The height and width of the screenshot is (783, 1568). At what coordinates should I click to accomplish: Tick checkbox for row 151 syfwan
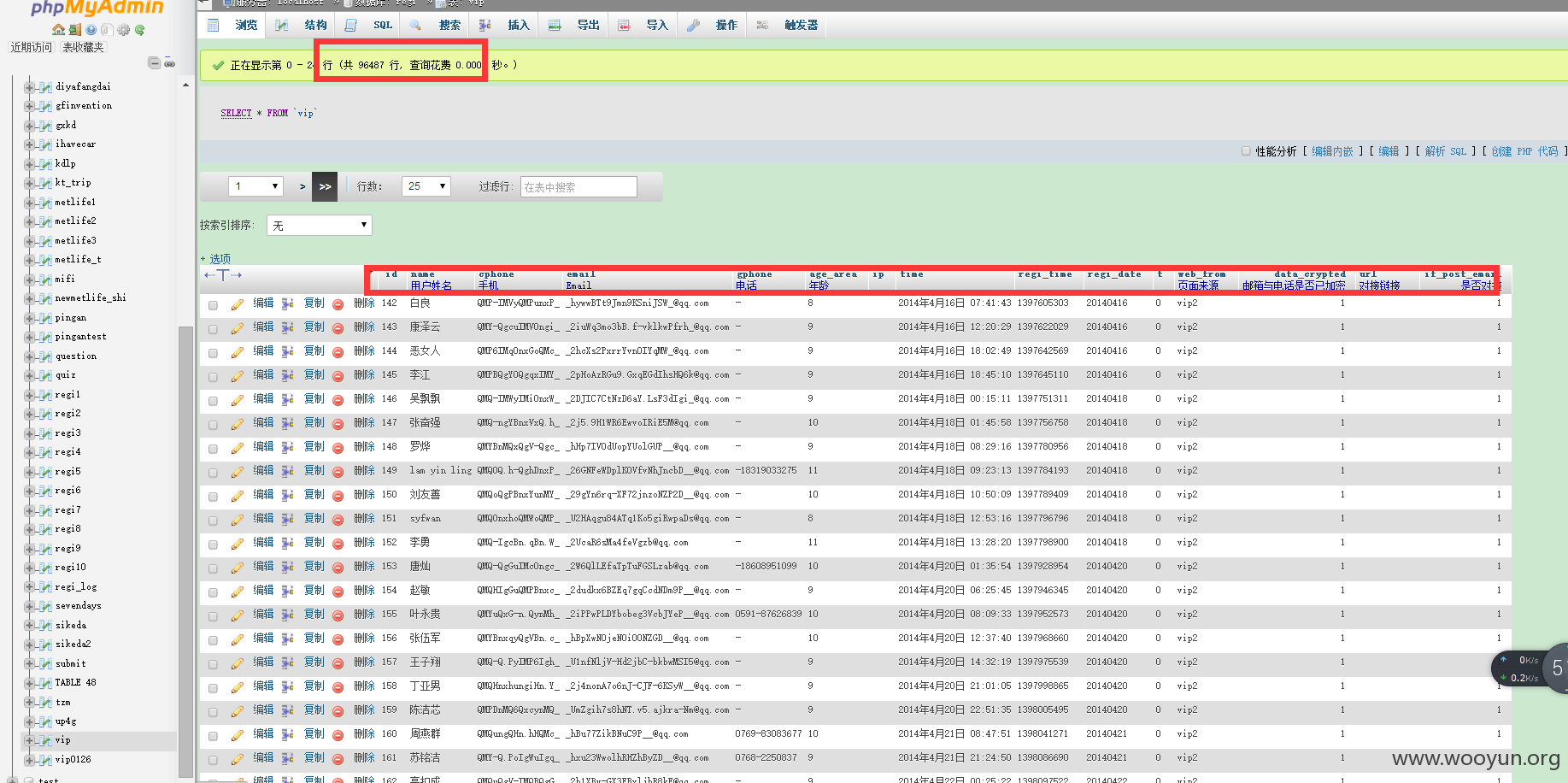(x=213, y=520)
